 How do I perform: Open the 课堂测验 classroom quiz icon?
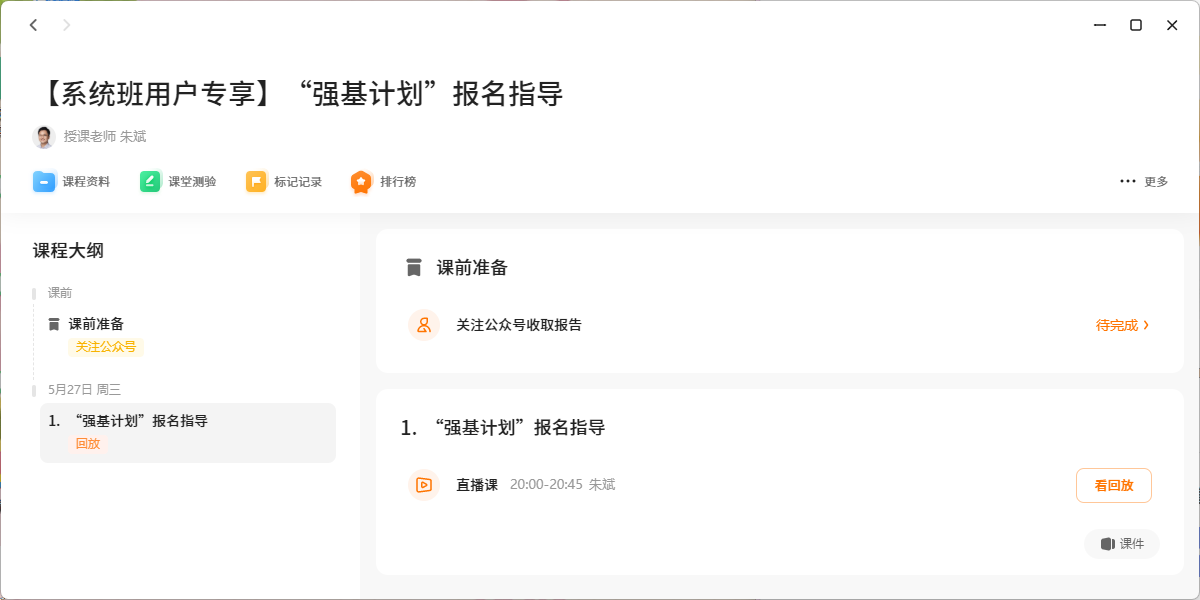pos(150,181)
